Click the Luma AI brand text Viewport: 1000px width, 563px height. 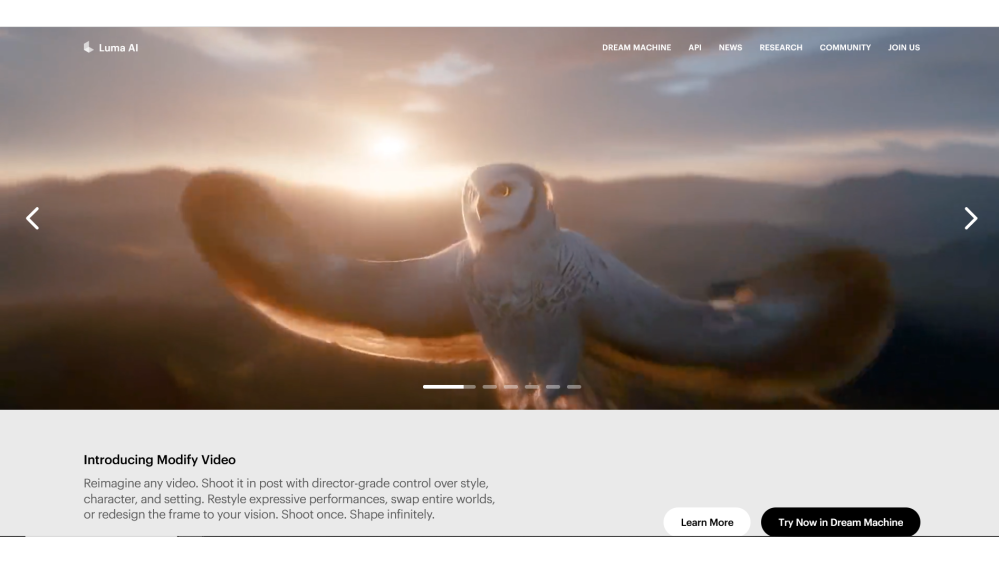(x=118, y=47)
